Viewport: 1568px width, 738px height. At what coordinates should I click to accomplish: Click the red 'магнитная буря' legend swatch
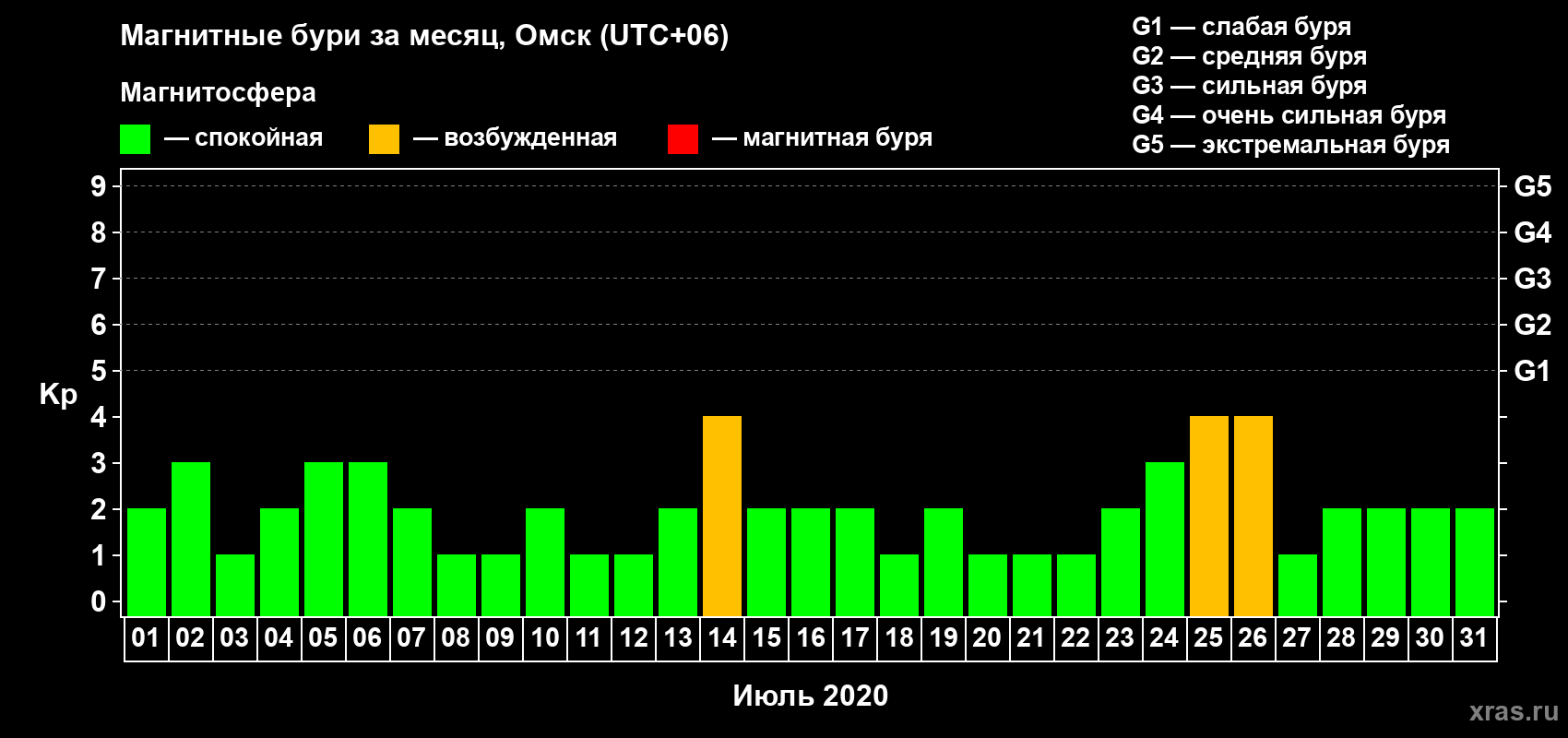click(x=683, y=139)
